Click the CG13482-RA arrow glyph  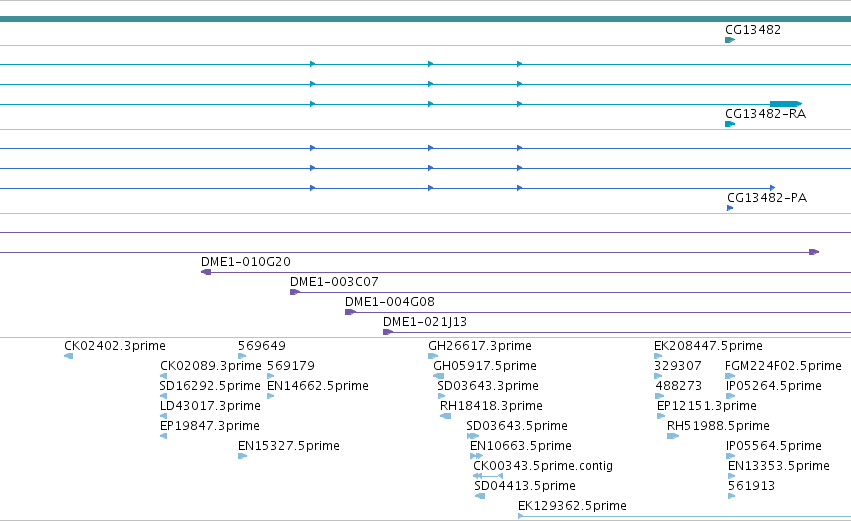[730, 124]
